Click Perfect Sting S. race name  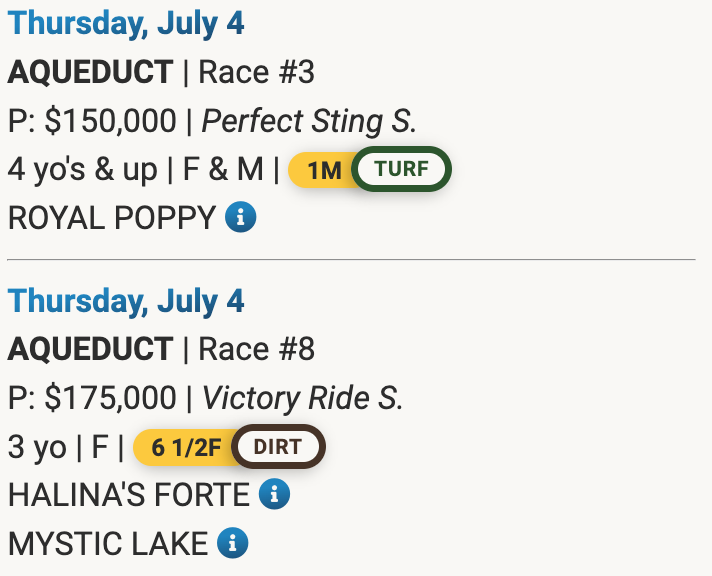coord(309,121)
